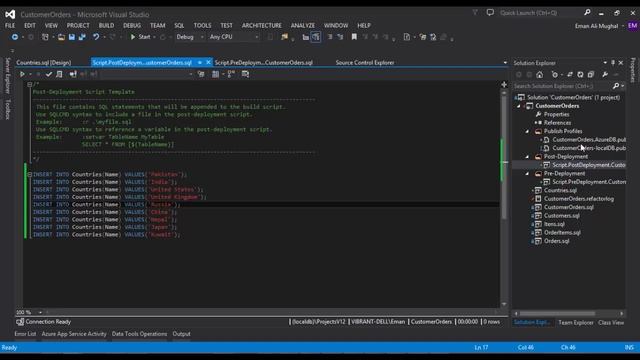The height and width of the screenshot is (360, 640).
Task: Click the Undo arrow icon
Action: pos(96,37)
